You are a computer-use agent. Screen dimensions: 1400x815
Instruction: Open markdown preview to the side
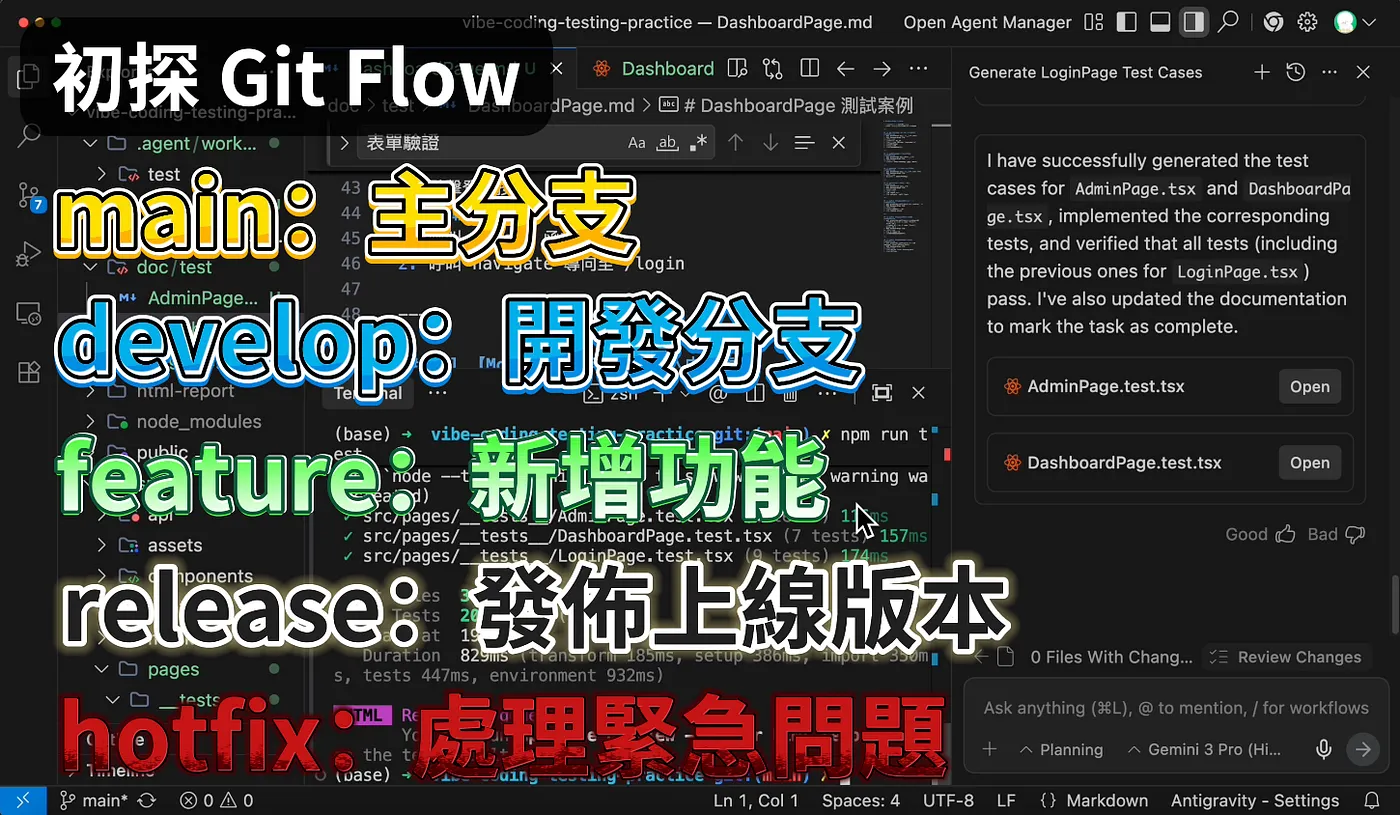(737, 69)
